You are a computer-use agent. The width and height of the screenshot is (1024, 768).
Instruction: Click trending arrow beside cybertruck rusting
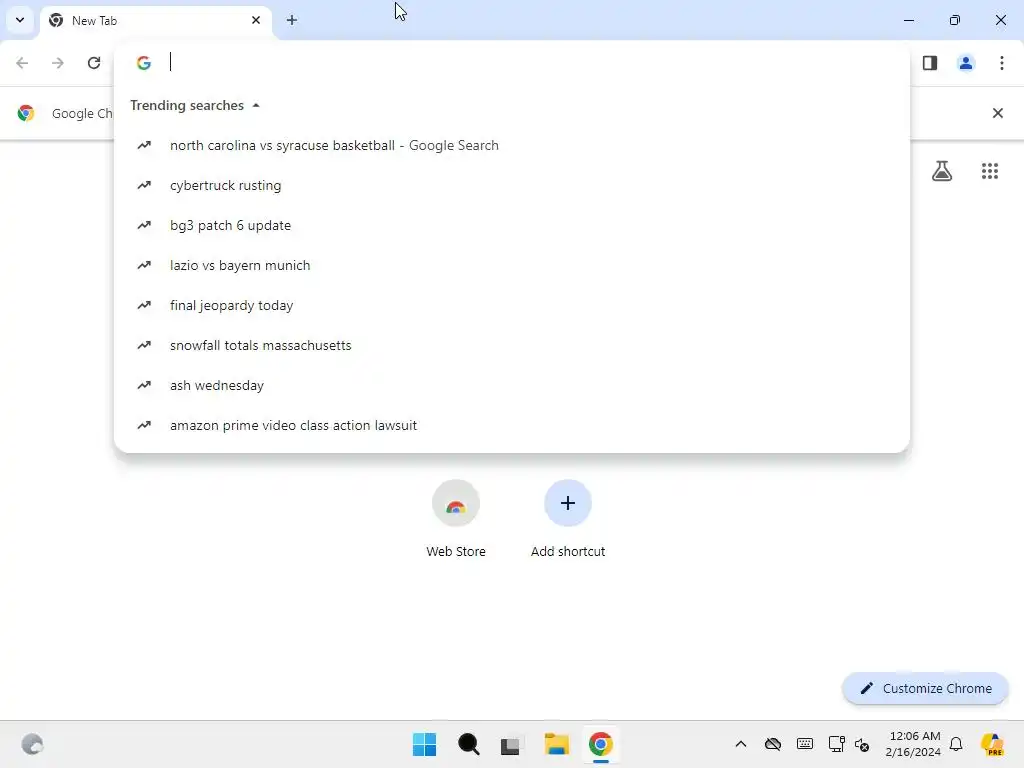[144, 185]
